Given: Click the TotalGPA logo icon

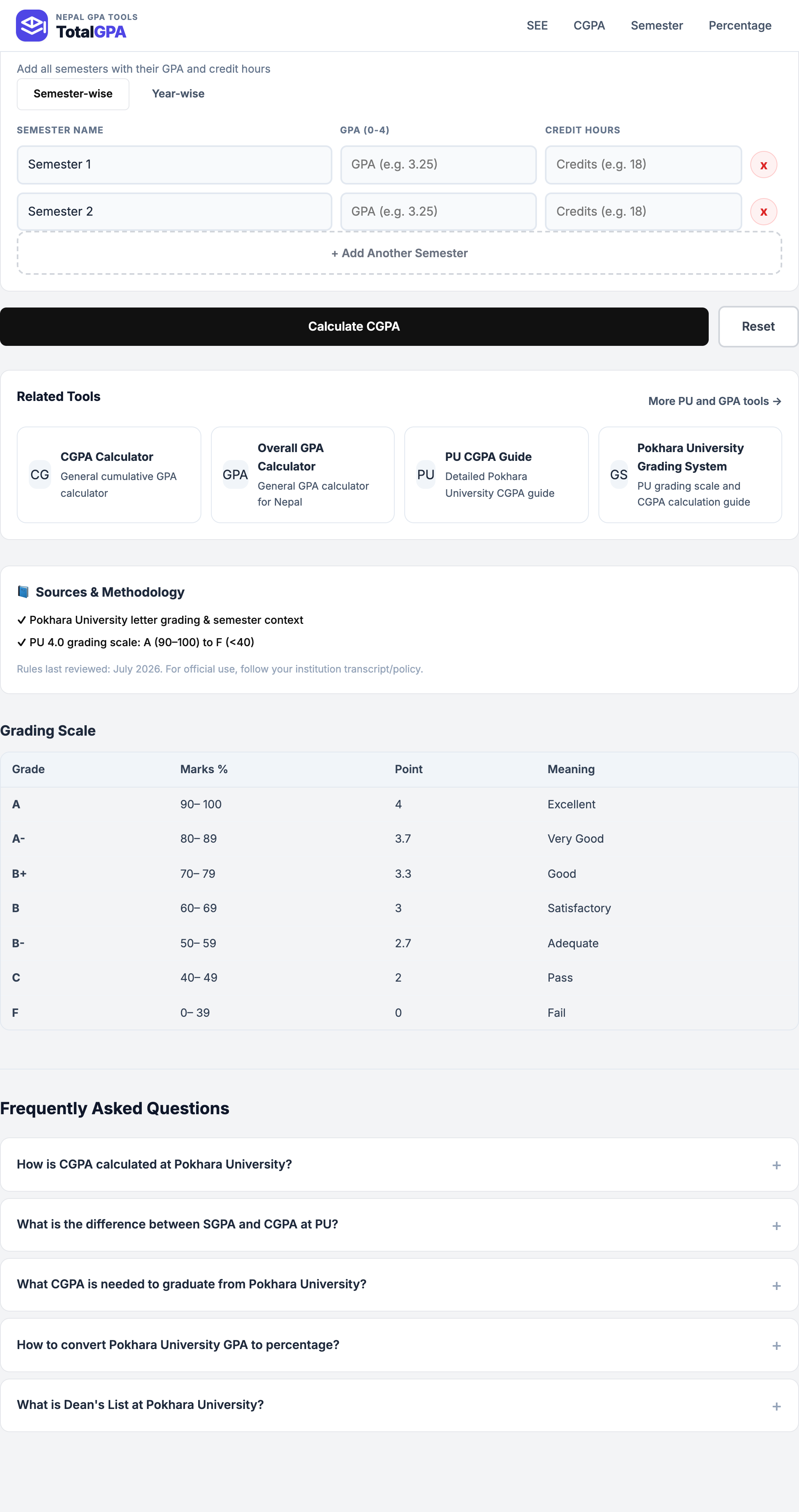Looking at the screenshot, I should click(32, 26).
